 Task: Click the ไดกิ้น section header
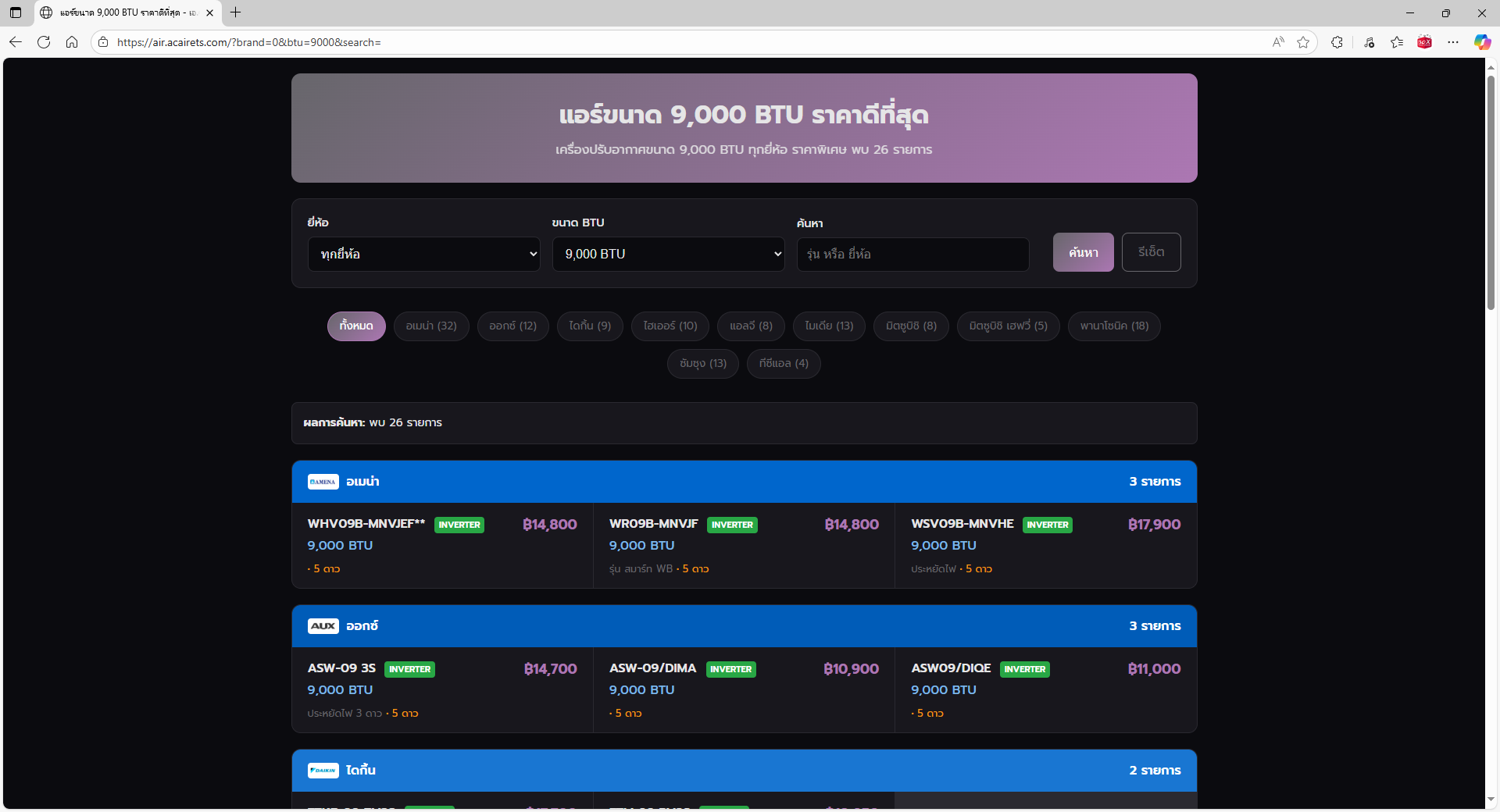745,771
